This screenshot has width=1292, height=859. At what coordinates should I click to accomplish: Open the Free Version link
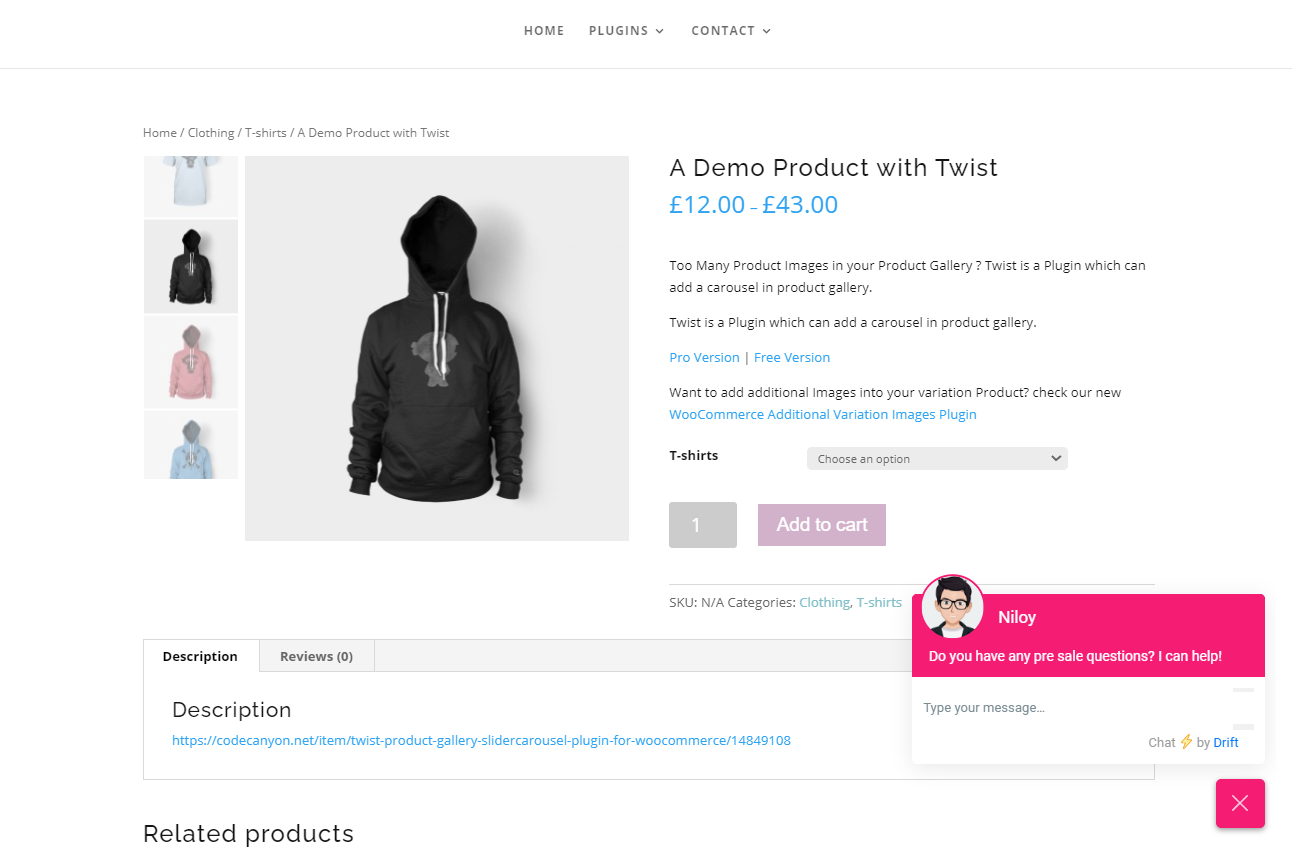pos(792,357)
